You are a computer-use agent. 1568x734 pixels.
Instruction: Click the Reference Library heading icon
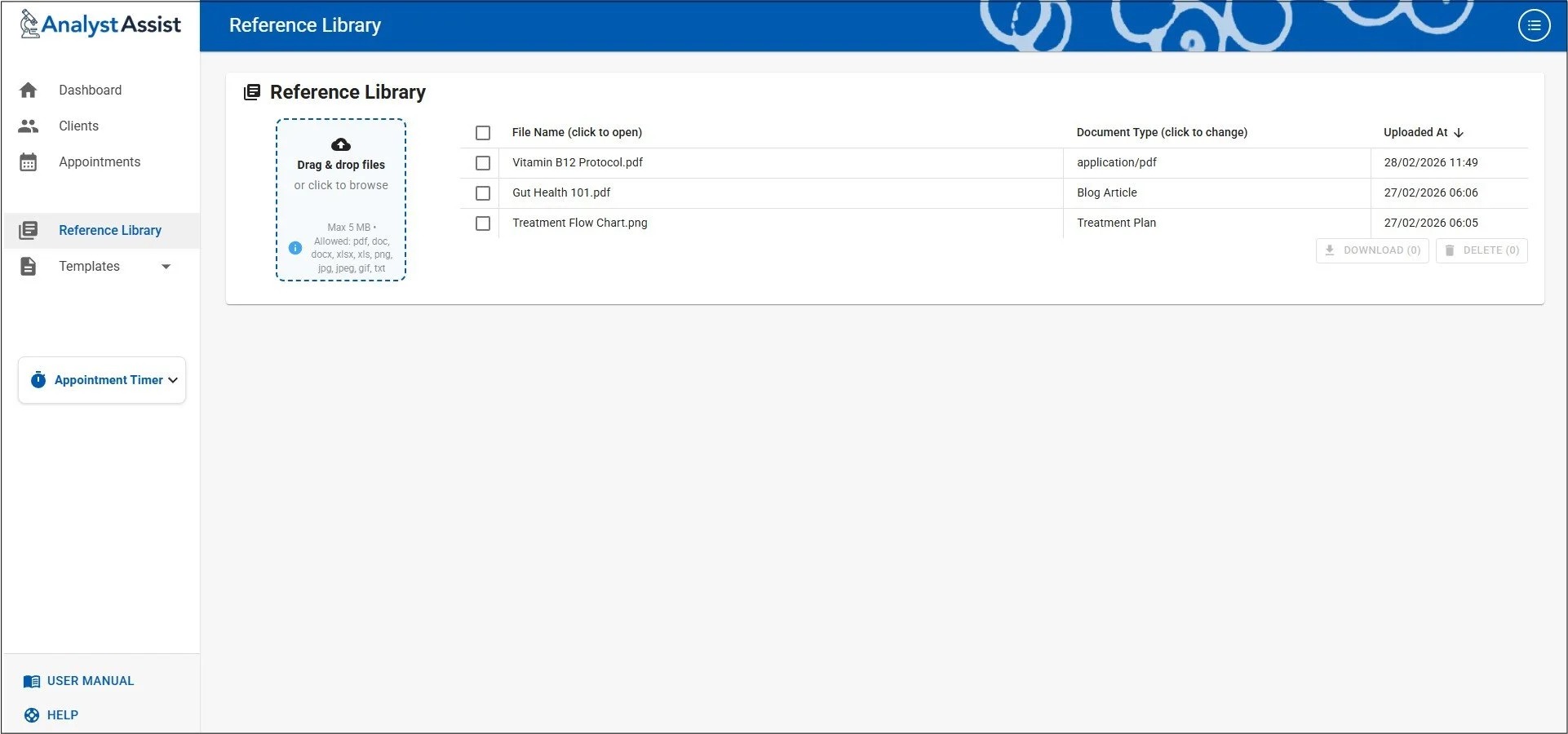[x=253, y=92]
